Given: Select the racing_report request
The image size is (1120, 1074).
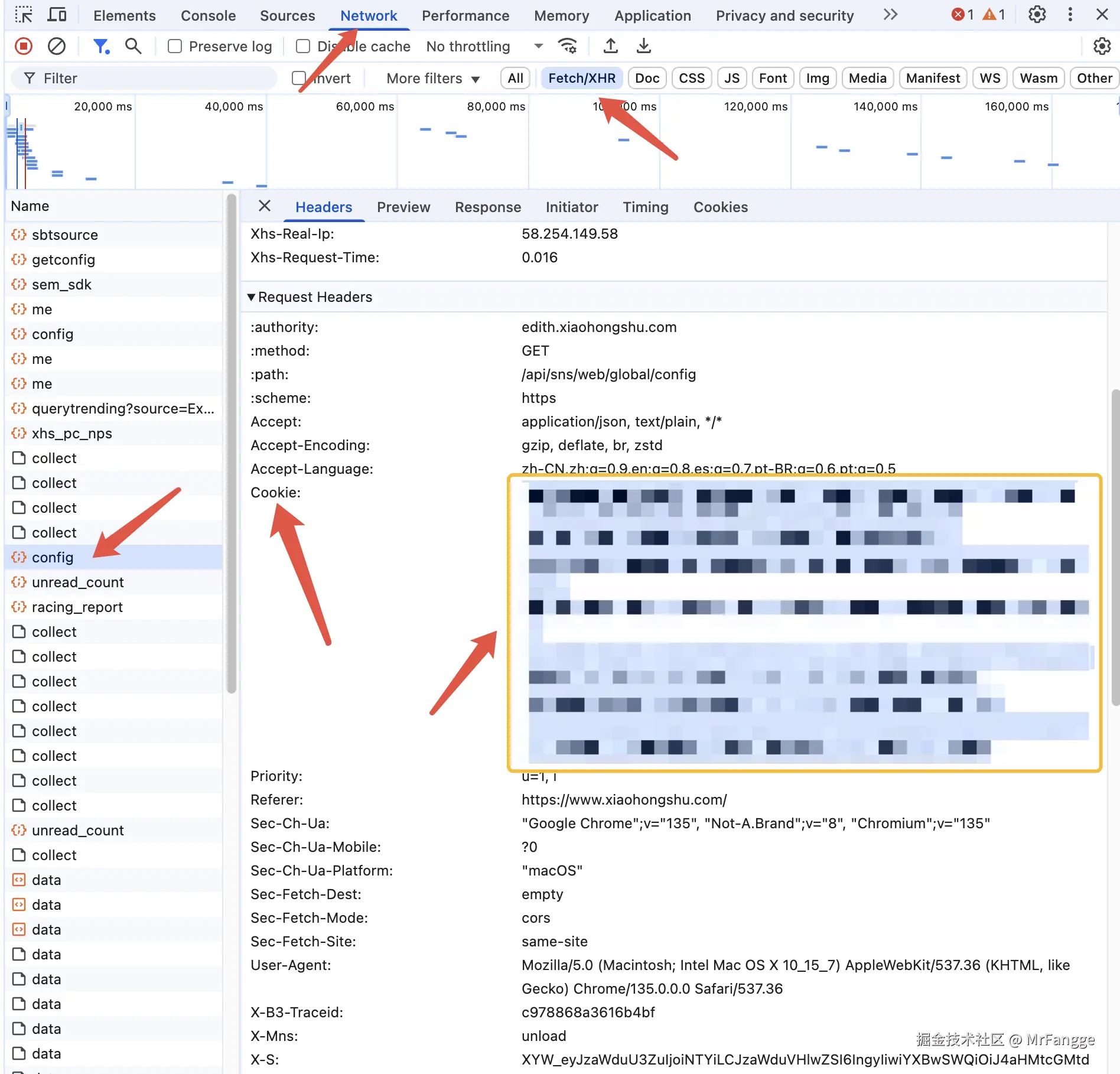Looking at the screenshot, I should click(114, 607).
